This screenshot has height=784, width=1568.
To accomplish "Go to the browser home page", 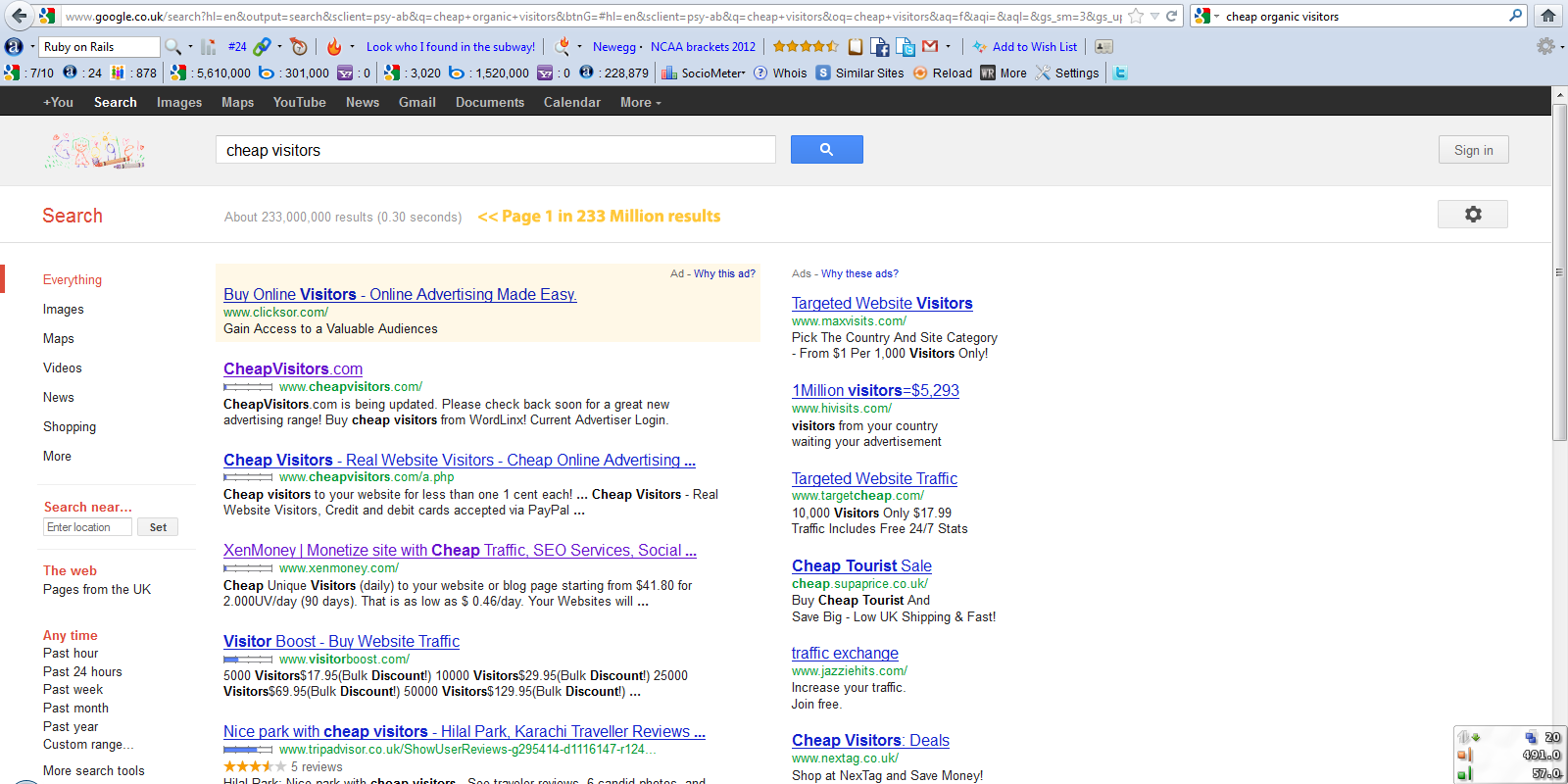I will [1548, 16].
